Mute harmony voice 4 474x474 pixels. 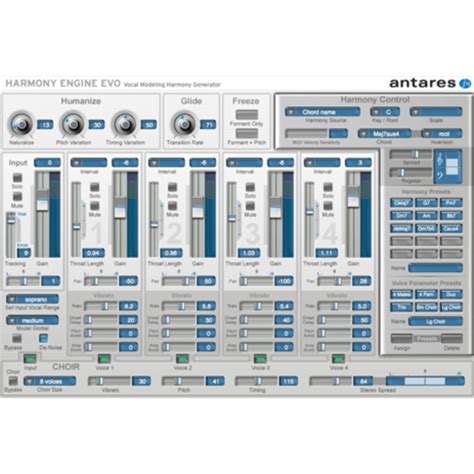coord(328,205)
